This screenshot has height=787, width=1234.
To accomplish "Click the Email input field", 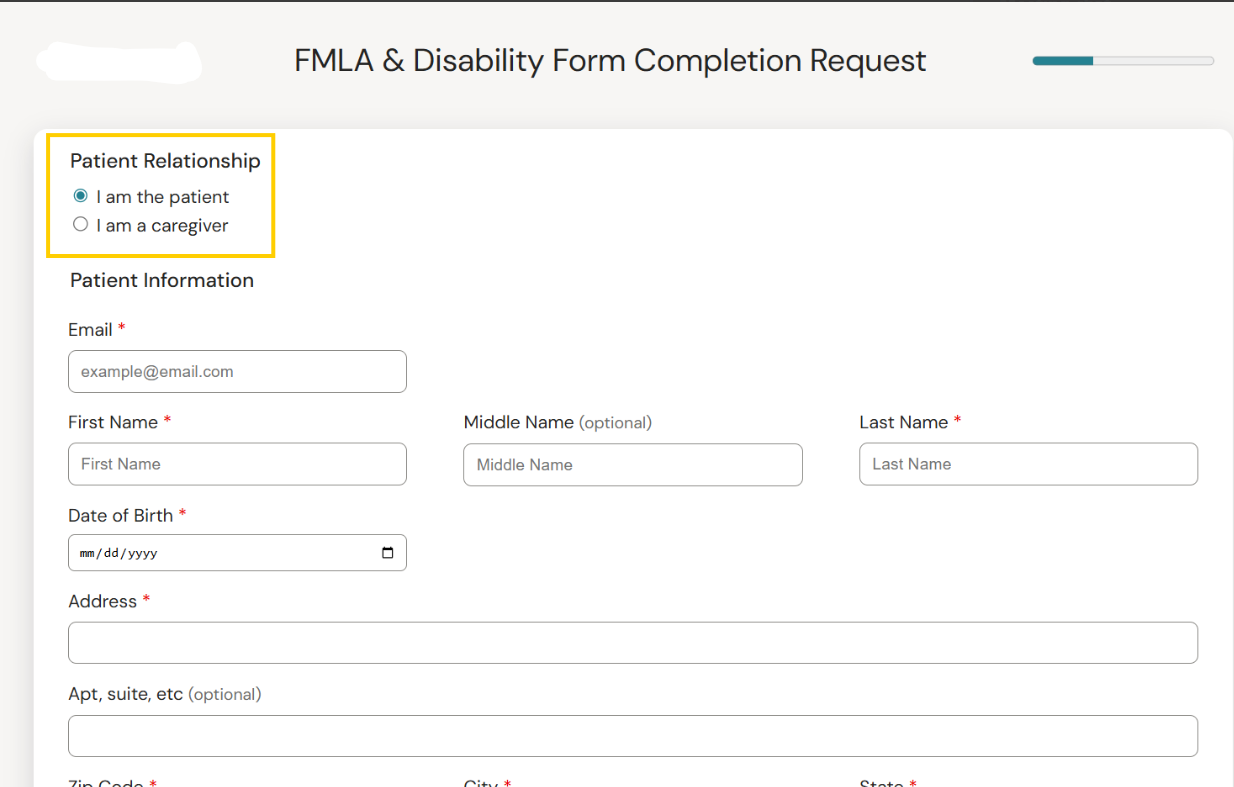I will [x=237, y=372].
